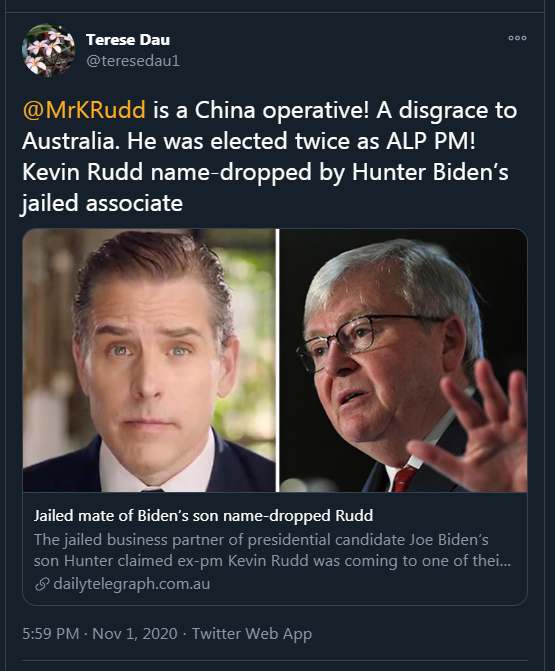Click the Terese Dau display name
Screen dimensions: 555x671
(x=128, y=40)
